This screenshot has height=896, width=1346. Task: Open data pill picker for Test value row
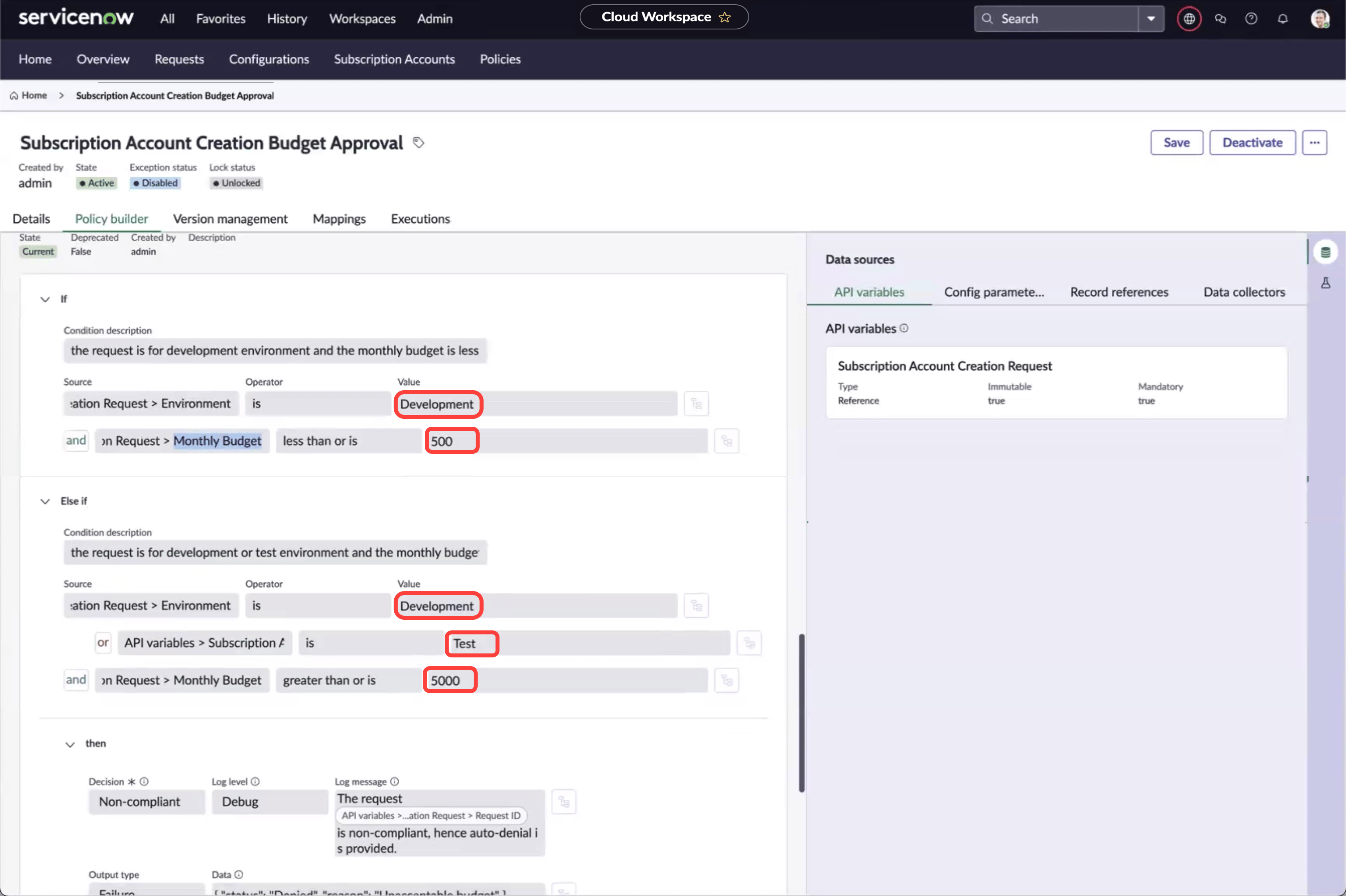click(x=749, y=643)
